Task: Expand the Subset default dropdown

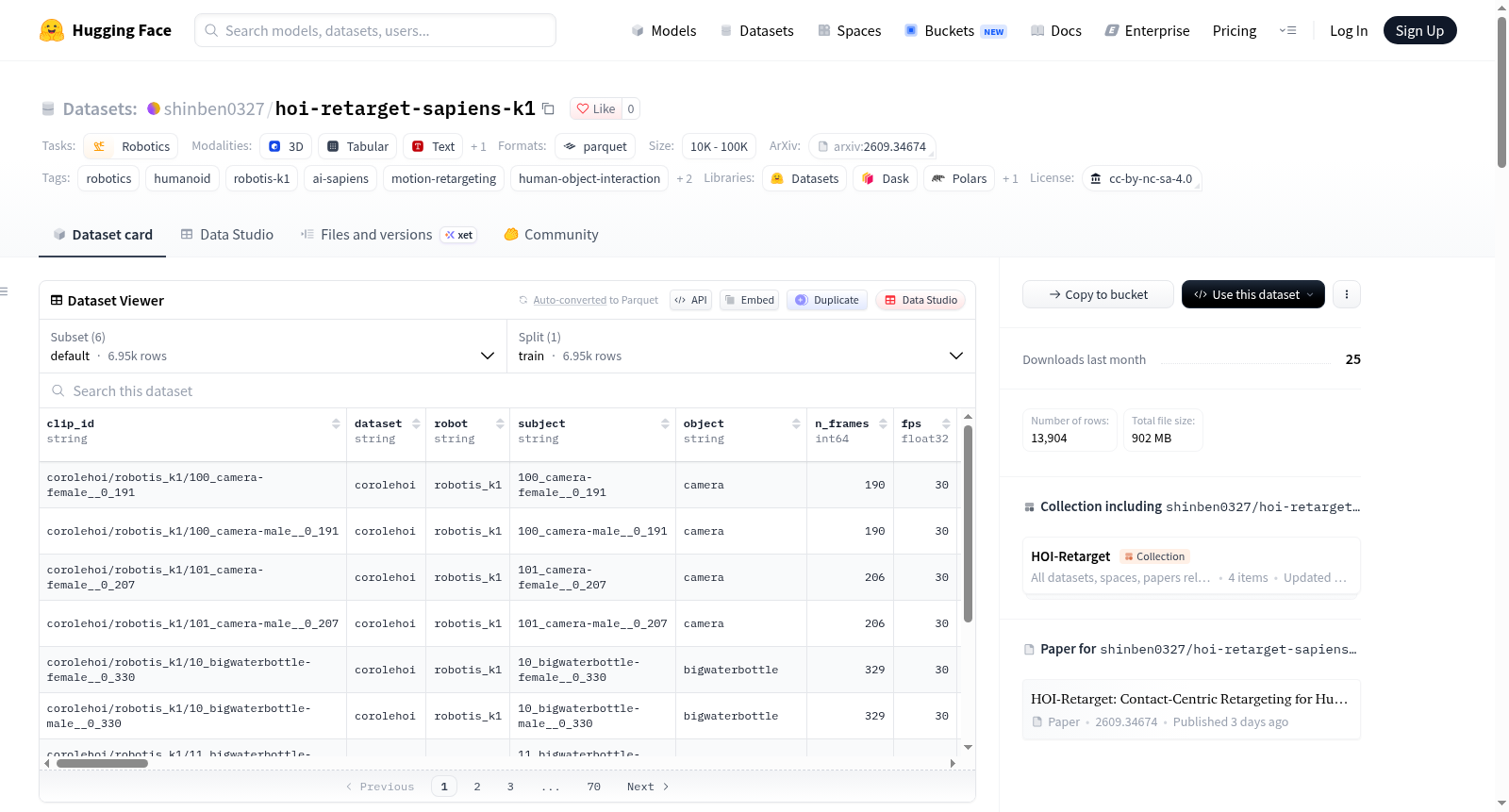Action: pyautogui.click(x=273, y=346)
